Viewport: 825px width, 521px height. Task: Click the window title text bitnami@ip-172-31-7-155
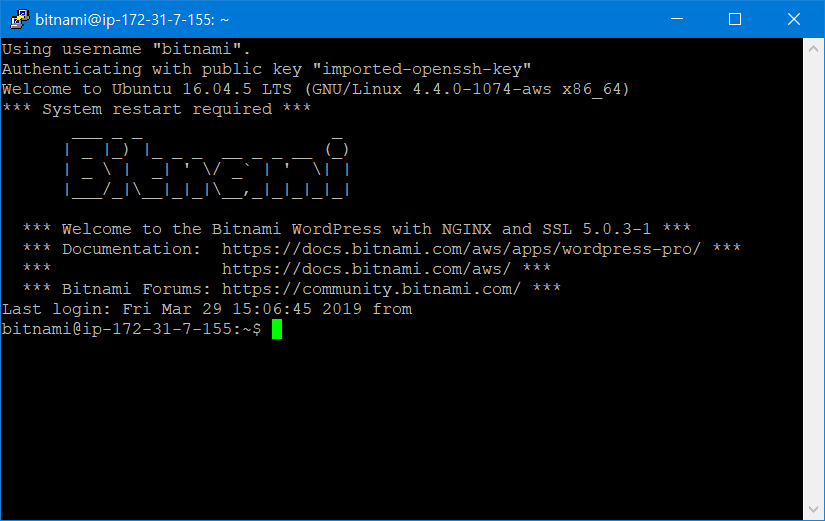pyautogui.click(x=132, y=19)
